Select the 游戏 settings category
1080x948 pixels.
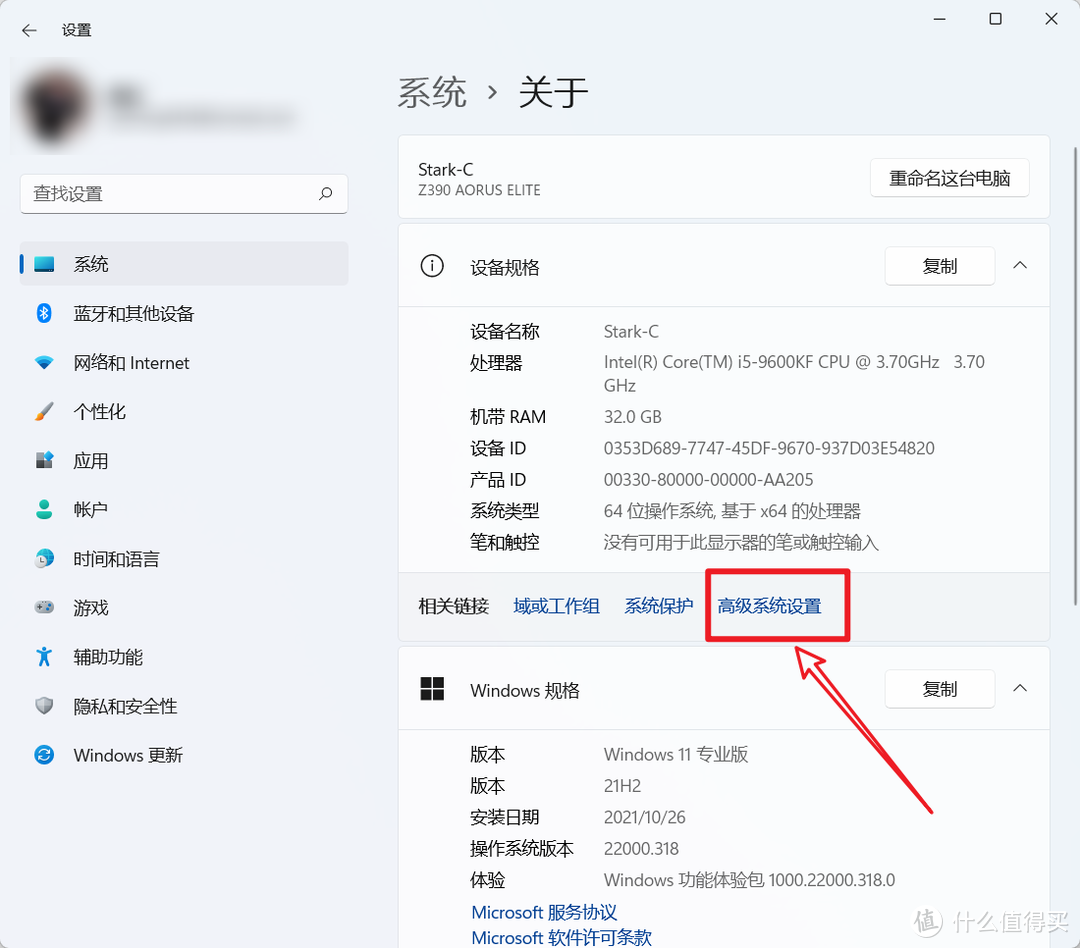click(91, 607)
